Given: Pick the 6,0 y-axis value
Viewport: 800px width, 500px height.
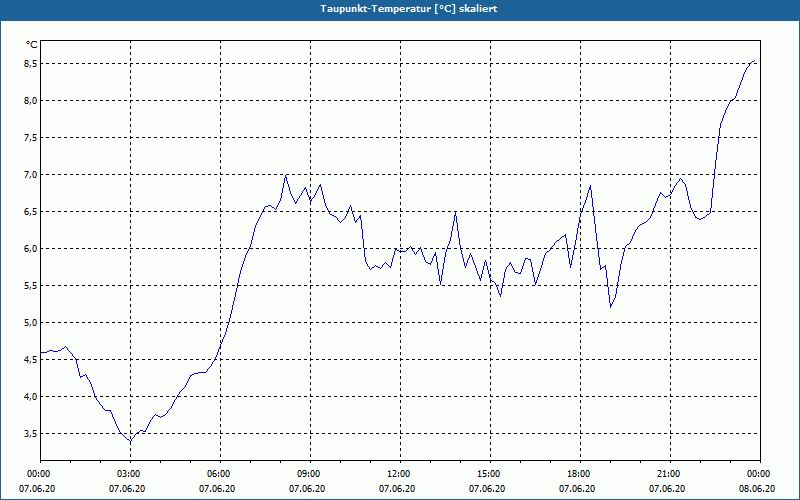Looking at the screenshot, I should 31,248.
